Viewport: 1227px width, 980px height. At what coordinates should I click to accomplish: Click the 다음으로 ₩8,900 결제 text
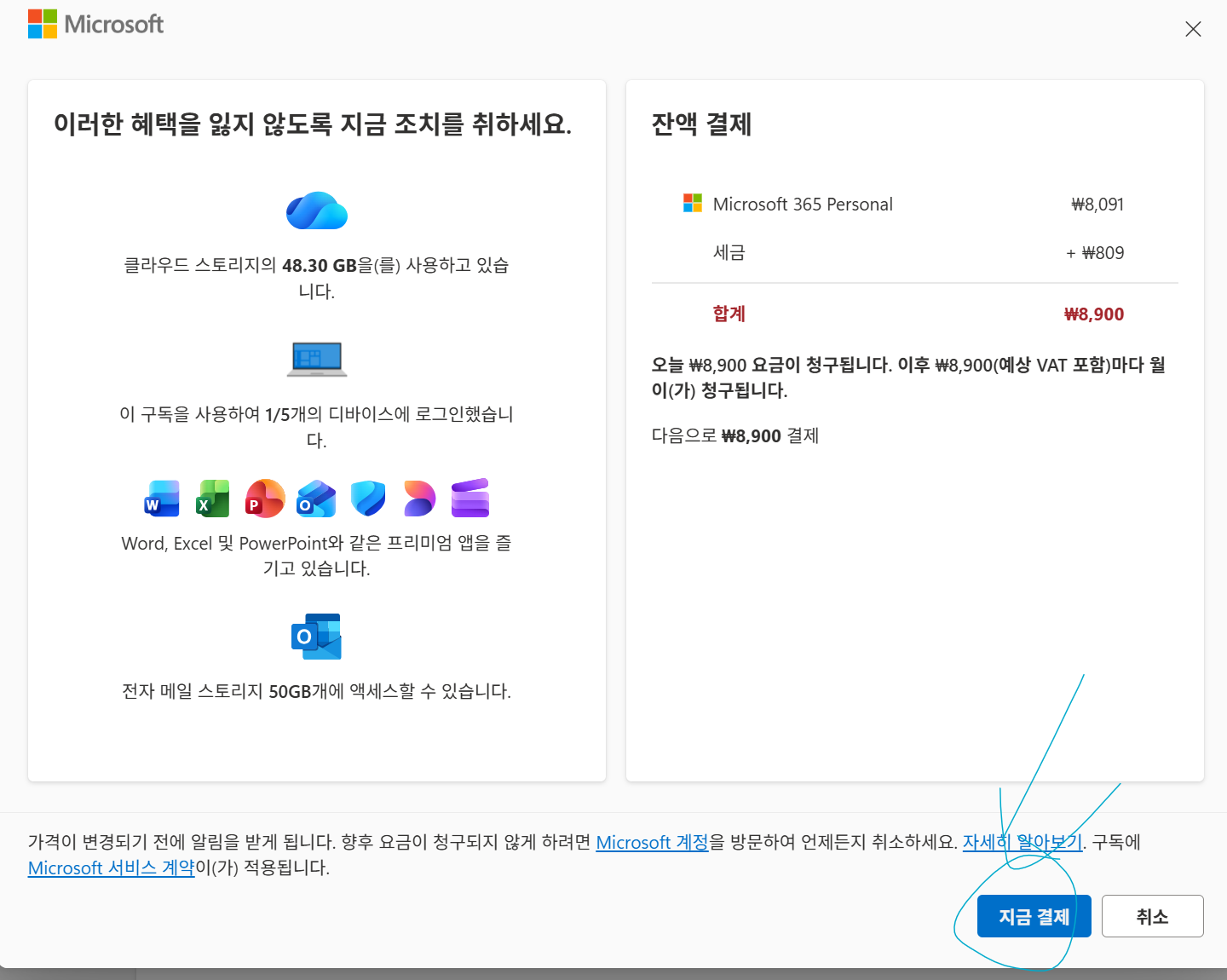click(735, 435)
